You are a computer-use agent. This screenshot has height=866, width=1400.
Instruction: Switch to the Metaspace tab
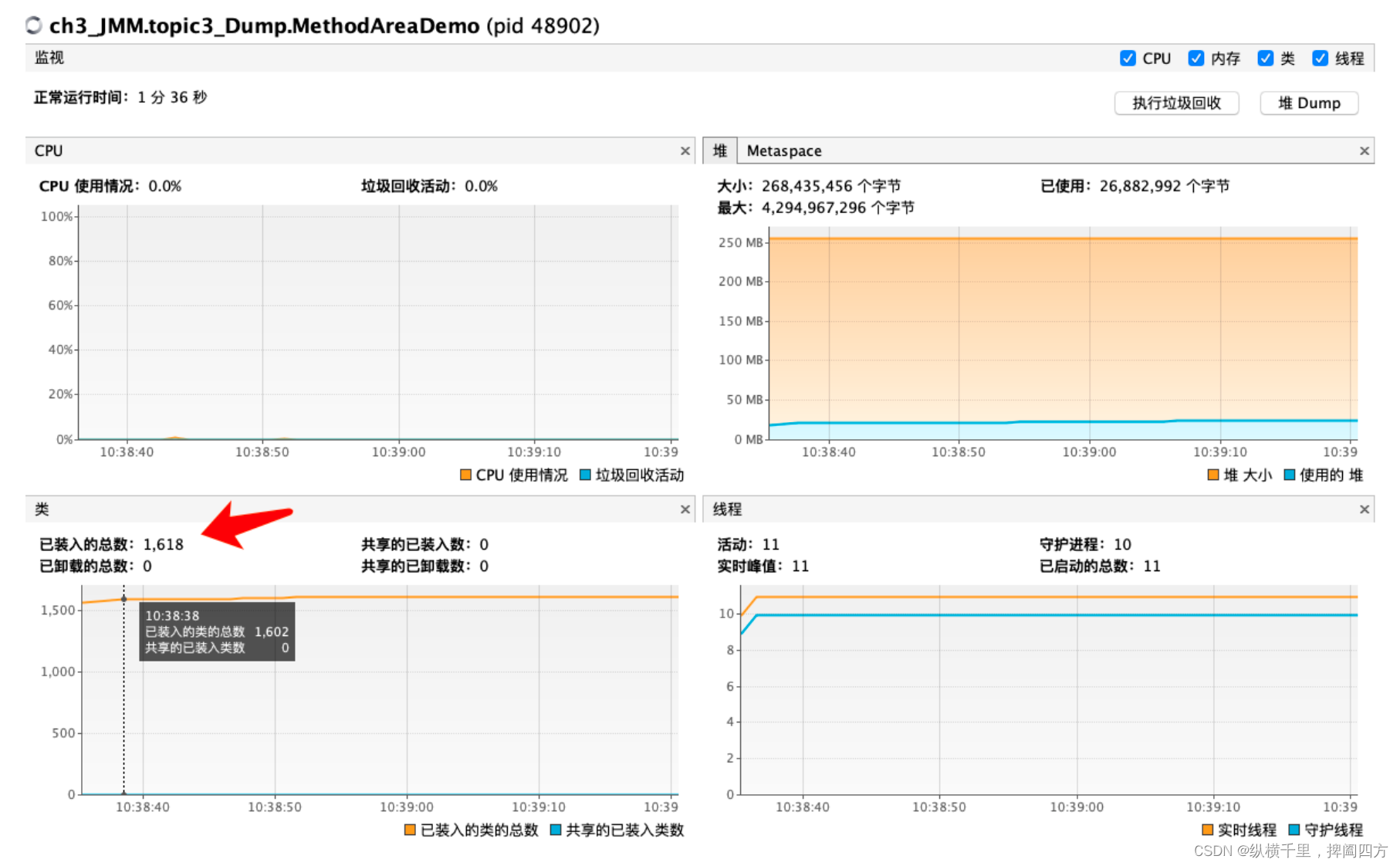coord(784,151)
